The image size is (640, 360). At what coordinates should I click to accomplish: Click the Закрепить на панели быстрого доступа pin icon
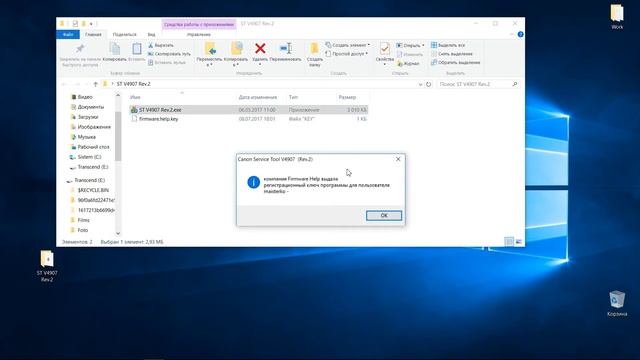[x=80, y=49]
